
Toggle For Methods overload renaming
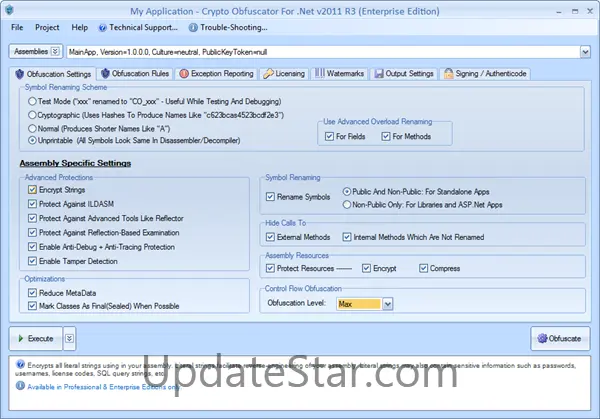[x=386, y=136]
